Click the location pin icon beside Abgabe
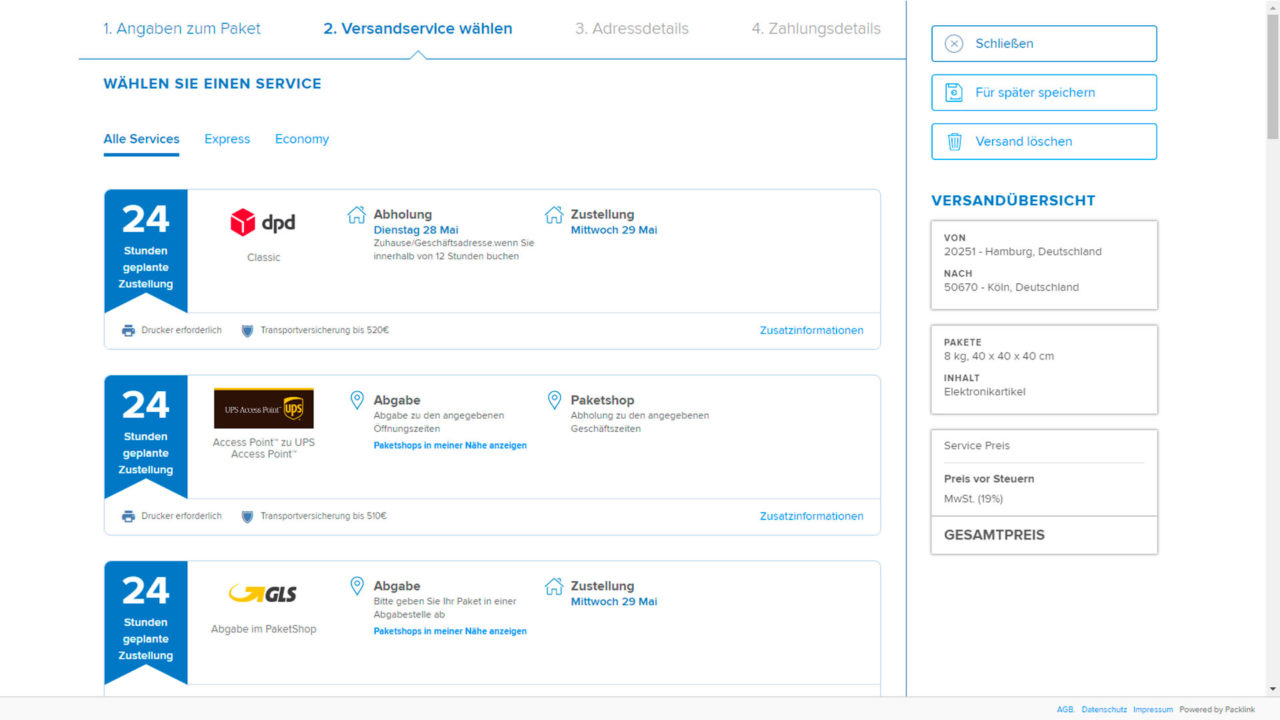Screen dimensions: 1280x720 pos(357,399)
